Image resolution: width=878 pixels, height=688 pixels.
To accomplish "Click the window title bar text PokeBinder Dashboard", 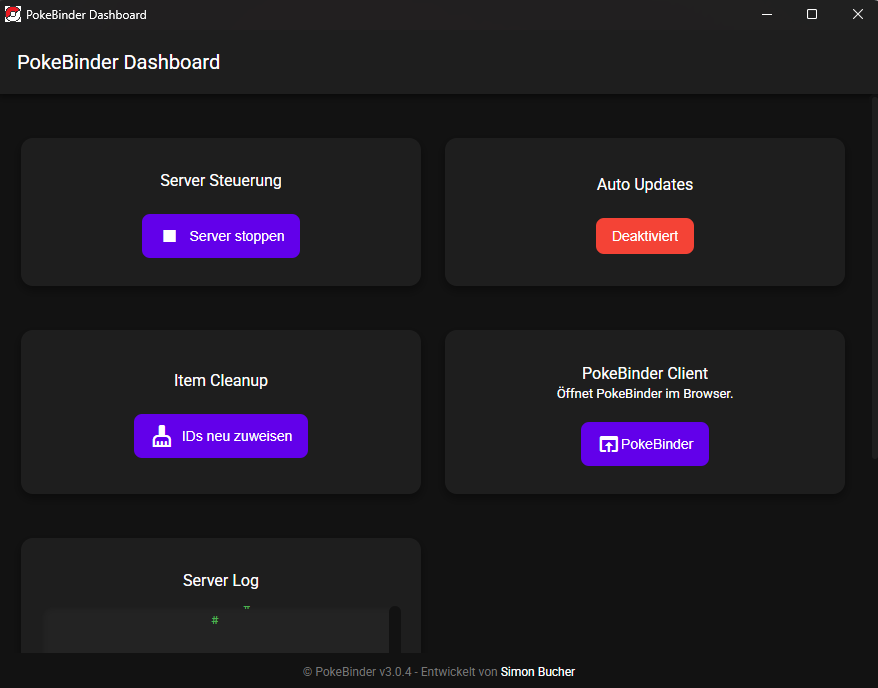I will point(86,15).
